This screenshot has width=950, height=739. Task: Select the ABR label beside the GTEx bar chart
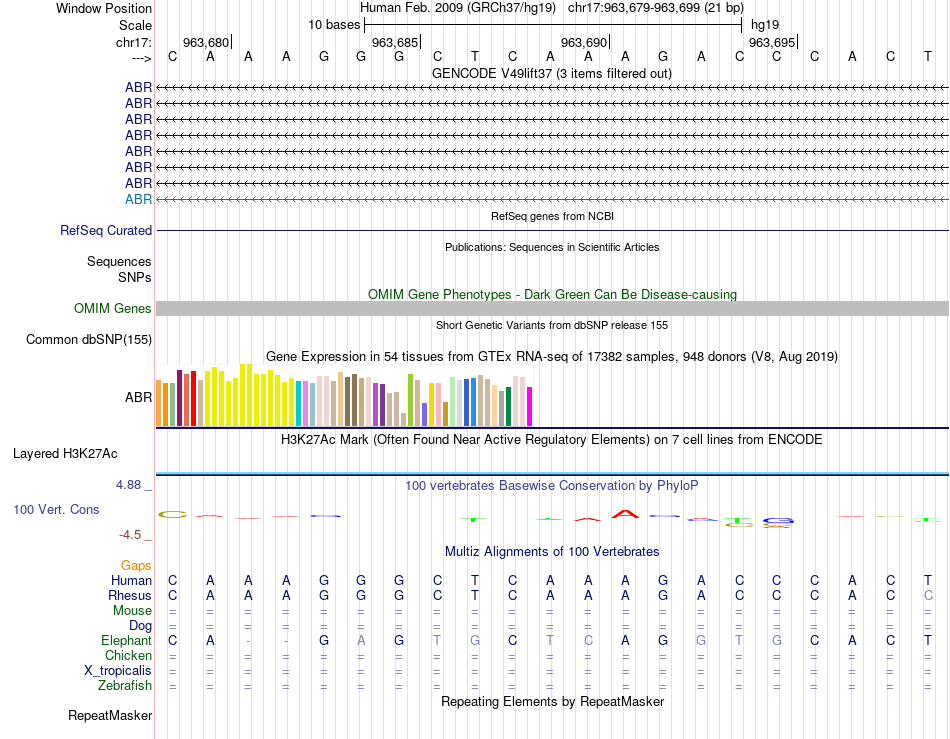point(139,397)
